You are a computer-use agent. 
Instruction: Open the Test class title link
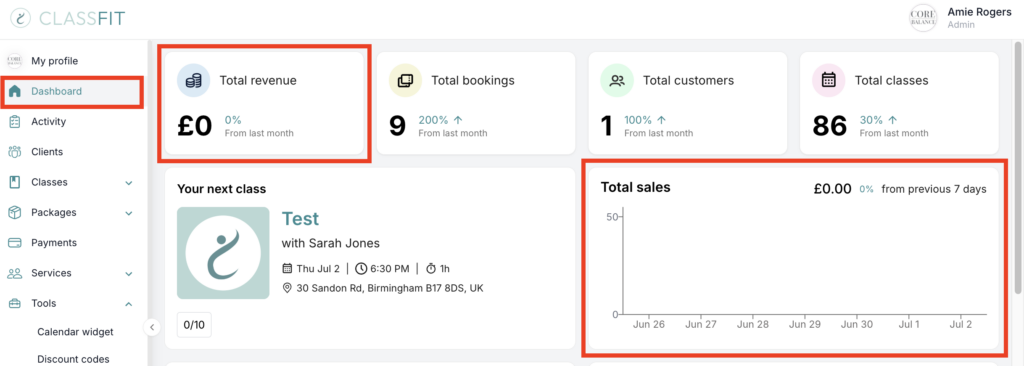pos(300,218)
